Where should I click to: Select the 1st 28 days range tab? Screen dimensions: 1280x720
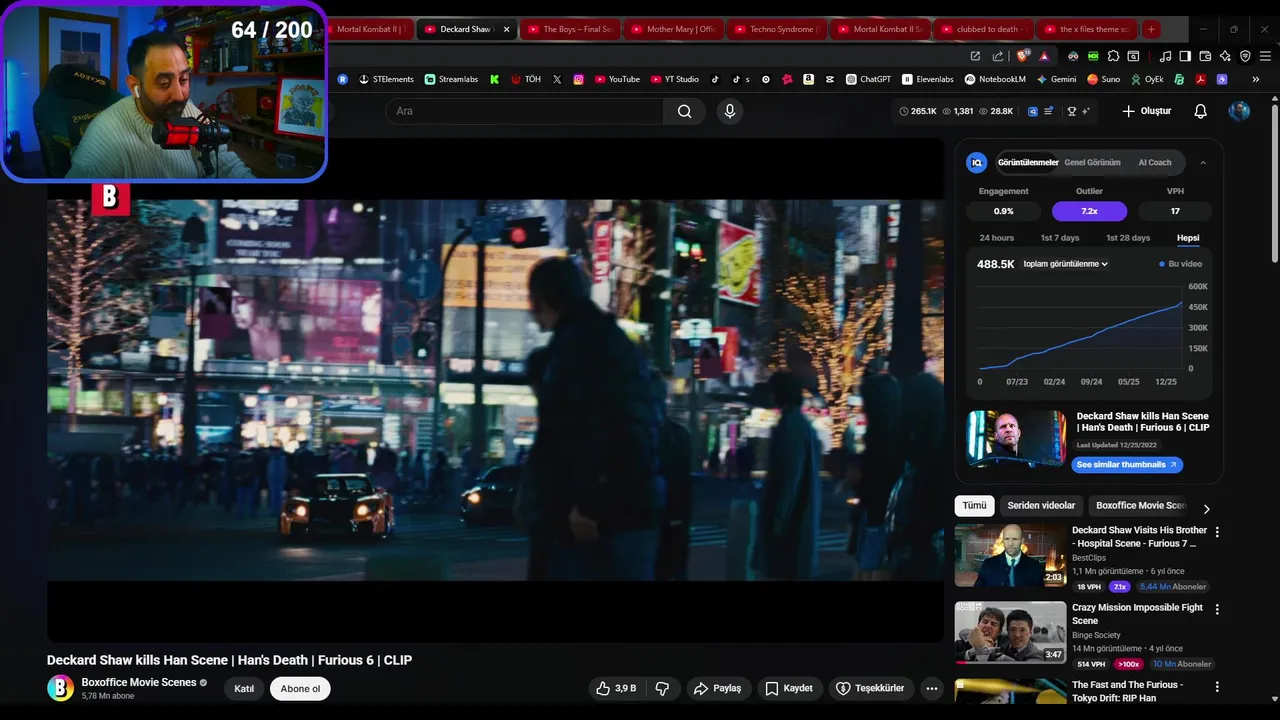pyautogui.click(x=1128, y=238)
